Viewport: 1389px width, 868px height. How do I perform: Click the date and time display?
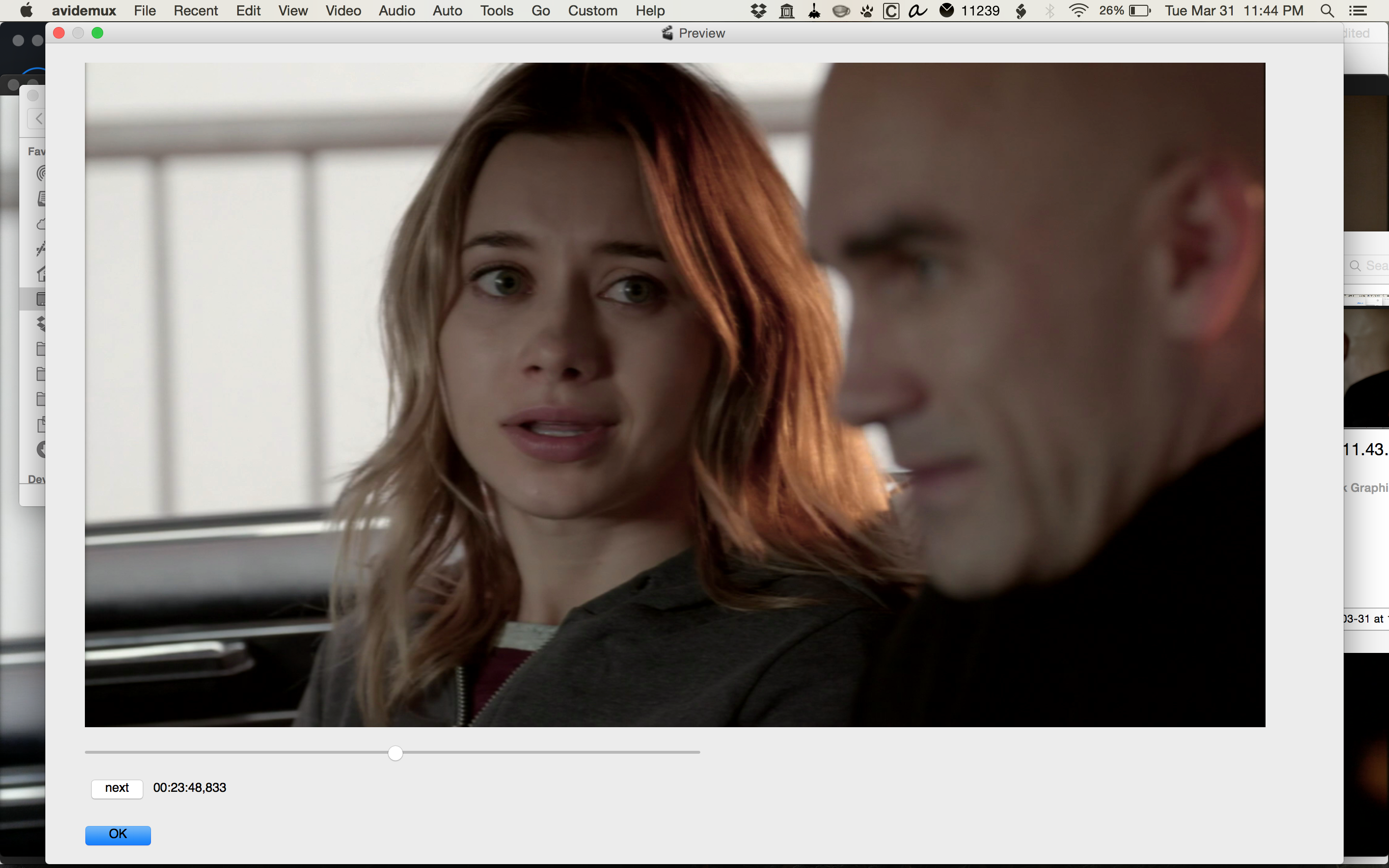click(1234, 10)
